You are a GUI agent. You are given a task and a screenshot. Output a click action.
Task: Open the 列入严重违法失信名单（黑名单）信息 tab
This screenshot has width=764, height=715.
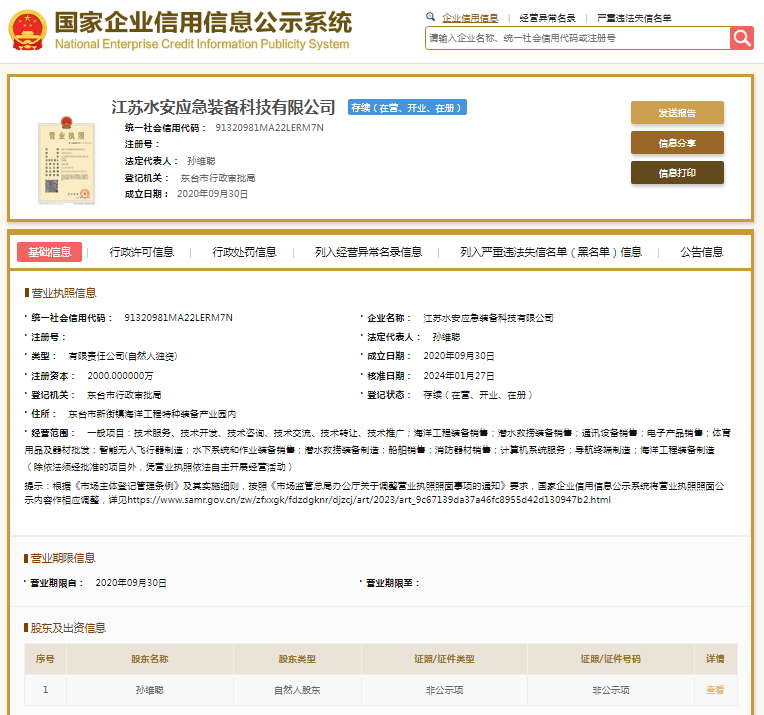(x=551, y=252)
